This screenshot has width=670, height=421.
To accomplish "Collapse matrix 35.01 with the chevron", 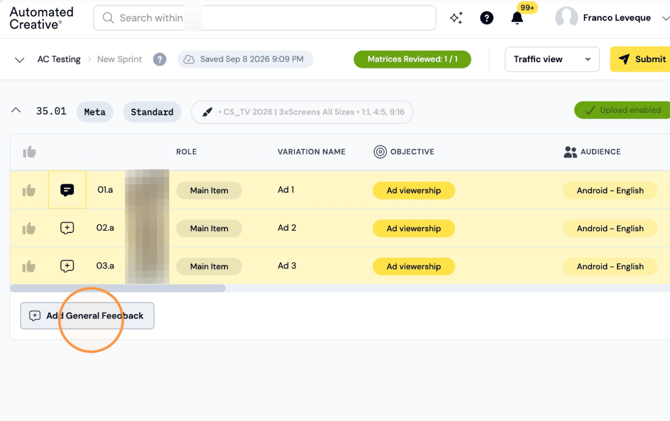I will (16, 111).
